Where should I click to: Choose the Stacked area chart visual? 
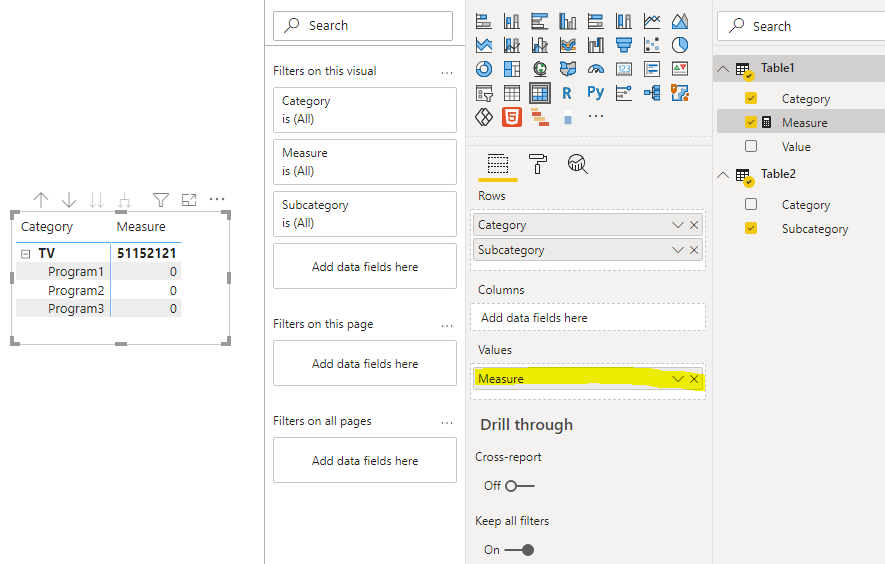click(484, 45)
